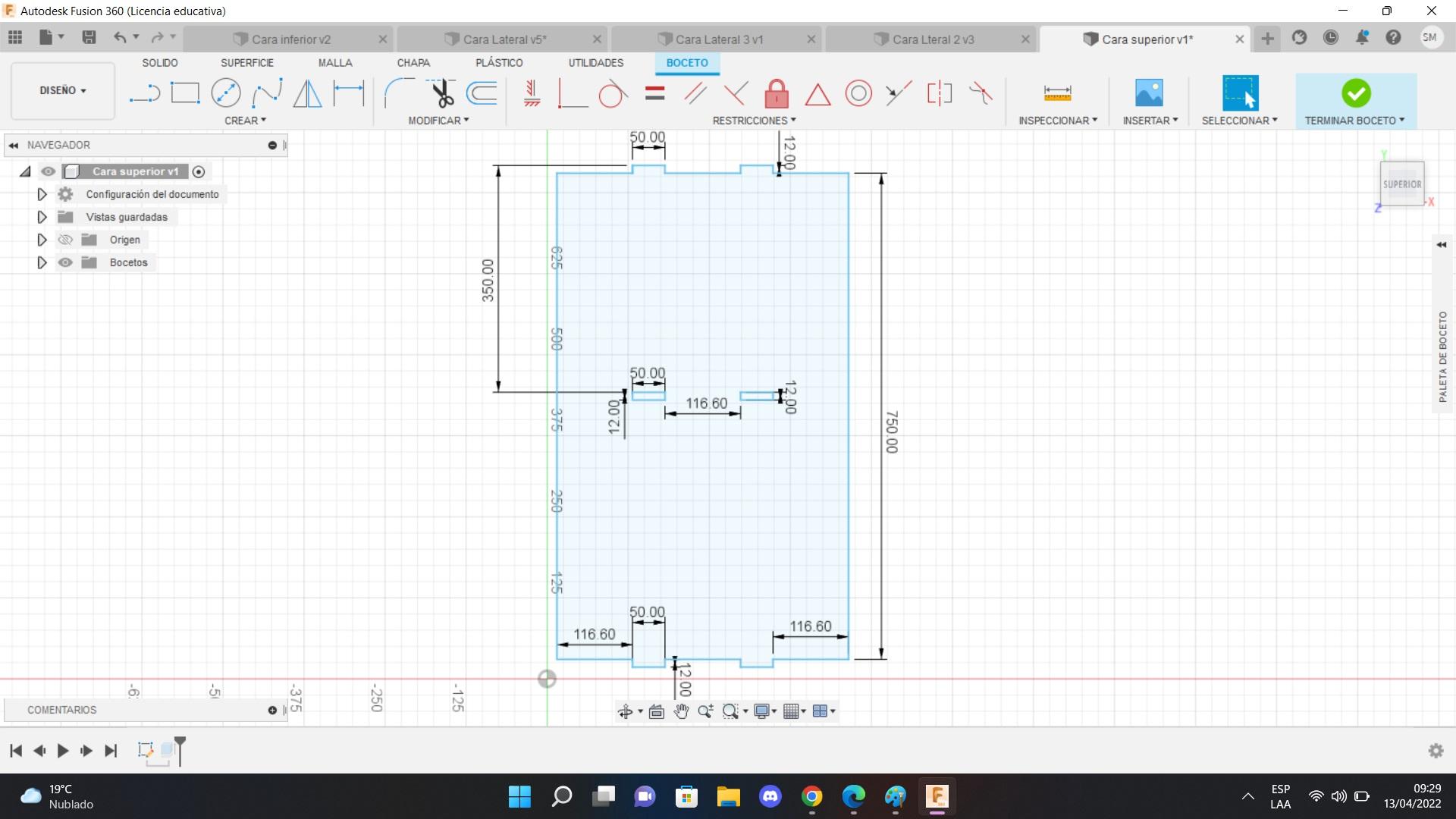Select the two-point Rectangle tool
Viewport: 1456px width, 819px height.
tap(185, 93)
